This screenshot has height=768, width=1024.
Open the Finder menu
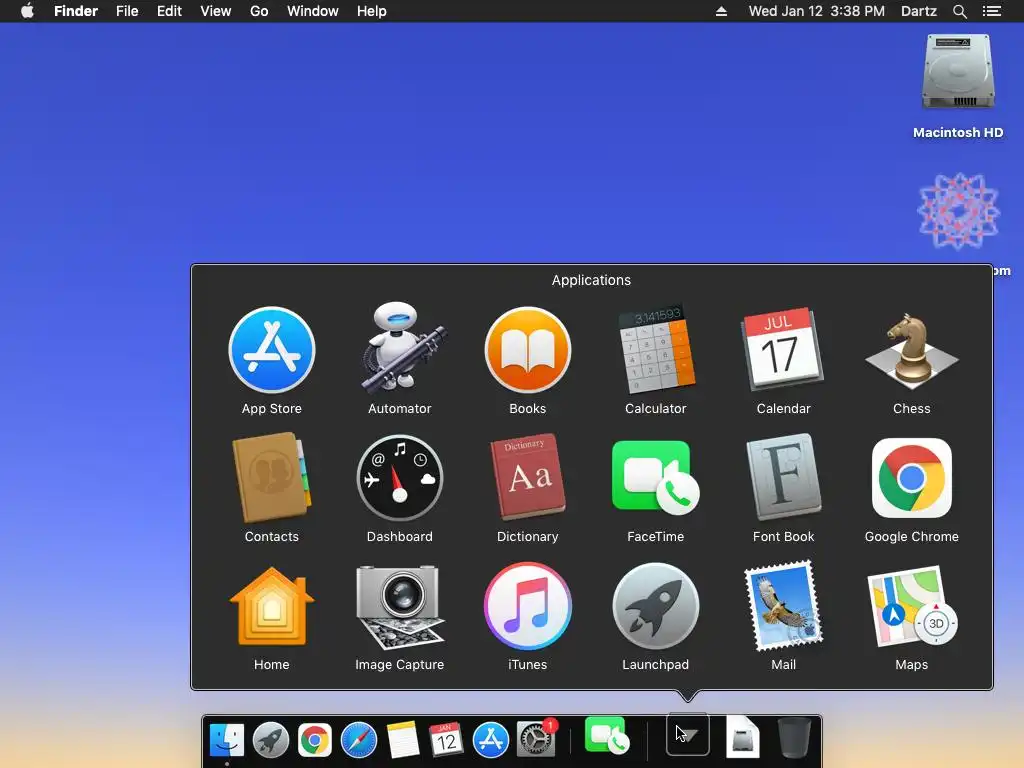pos(76,11)
